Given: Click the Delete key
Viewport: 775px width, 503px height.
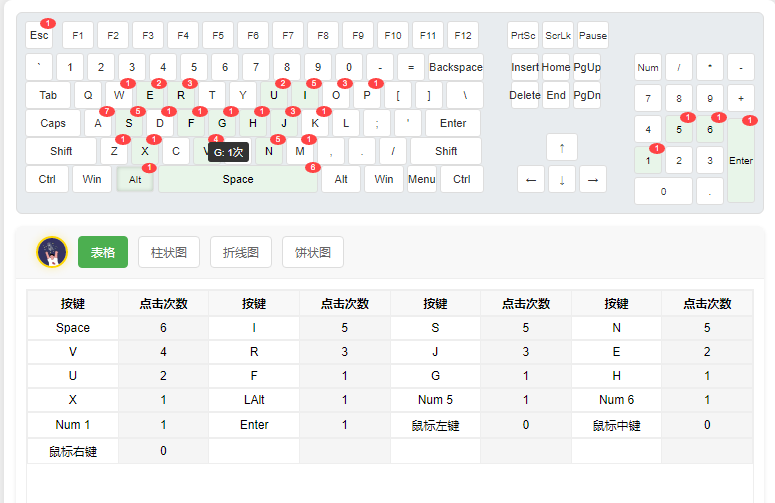Looking at the screenshot, I should (x=525, y=95).
